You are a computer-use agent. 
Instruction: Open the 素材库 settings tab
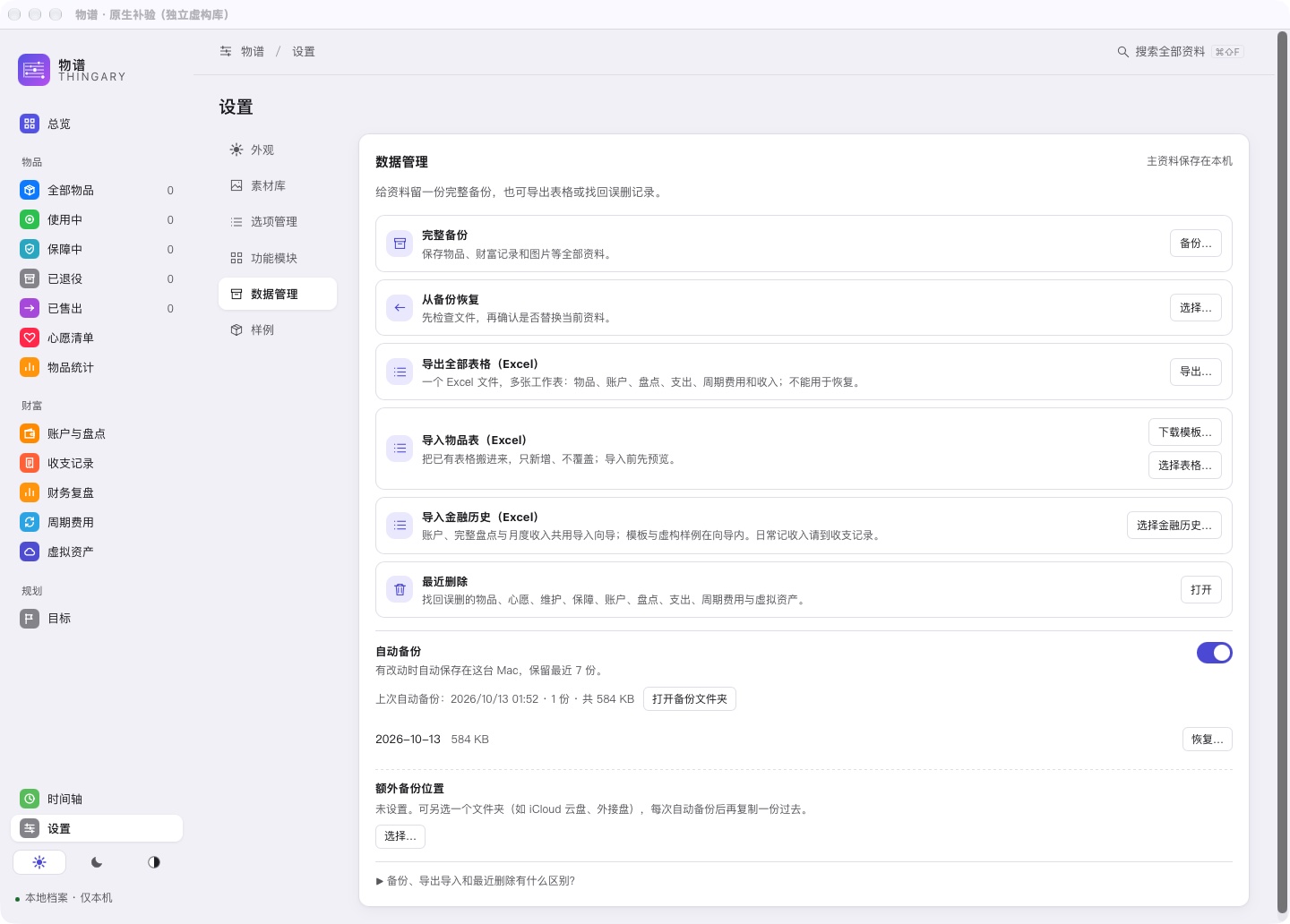click(278, 185)
